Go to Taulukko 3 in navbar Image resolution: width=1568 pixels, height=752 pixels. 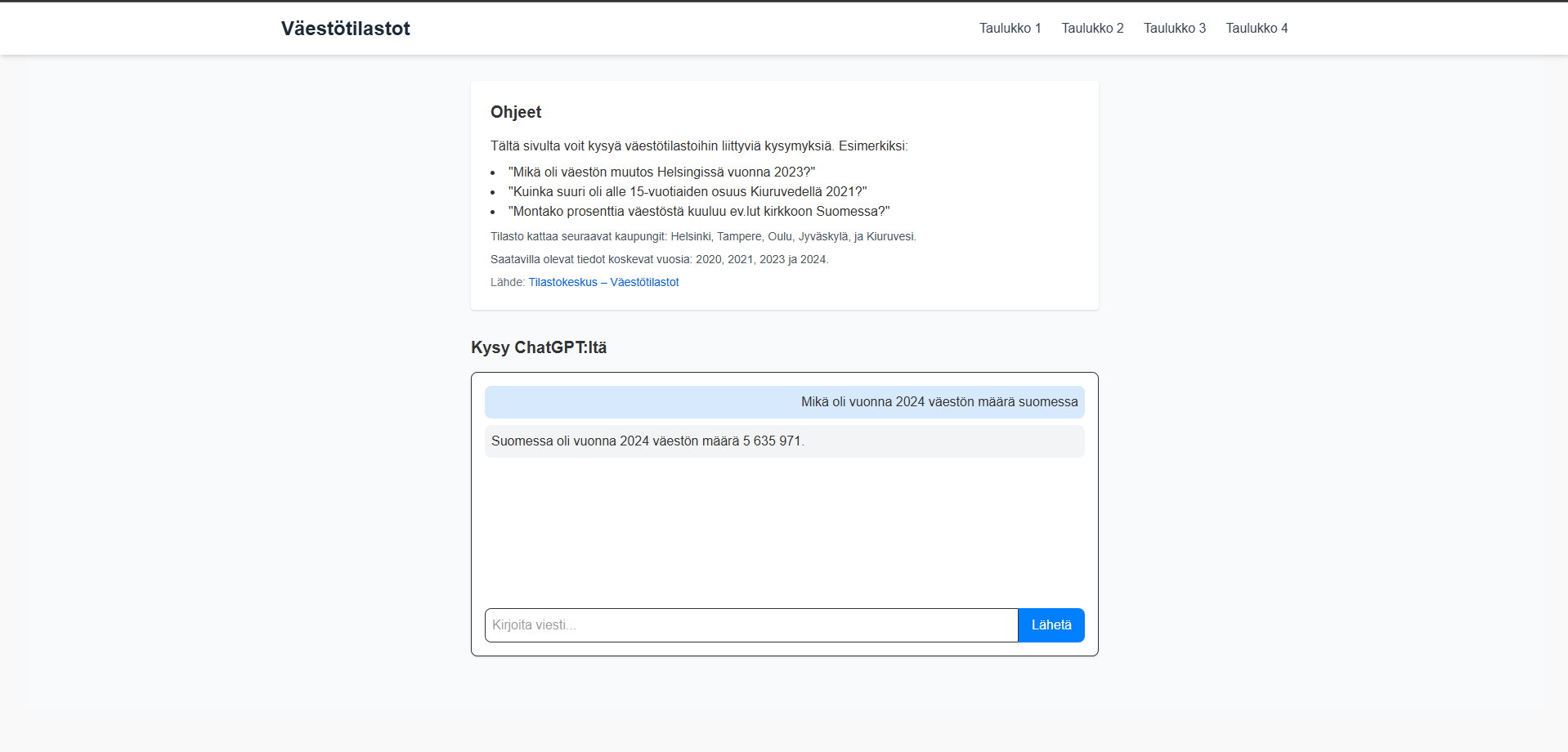pos(1174,28)
